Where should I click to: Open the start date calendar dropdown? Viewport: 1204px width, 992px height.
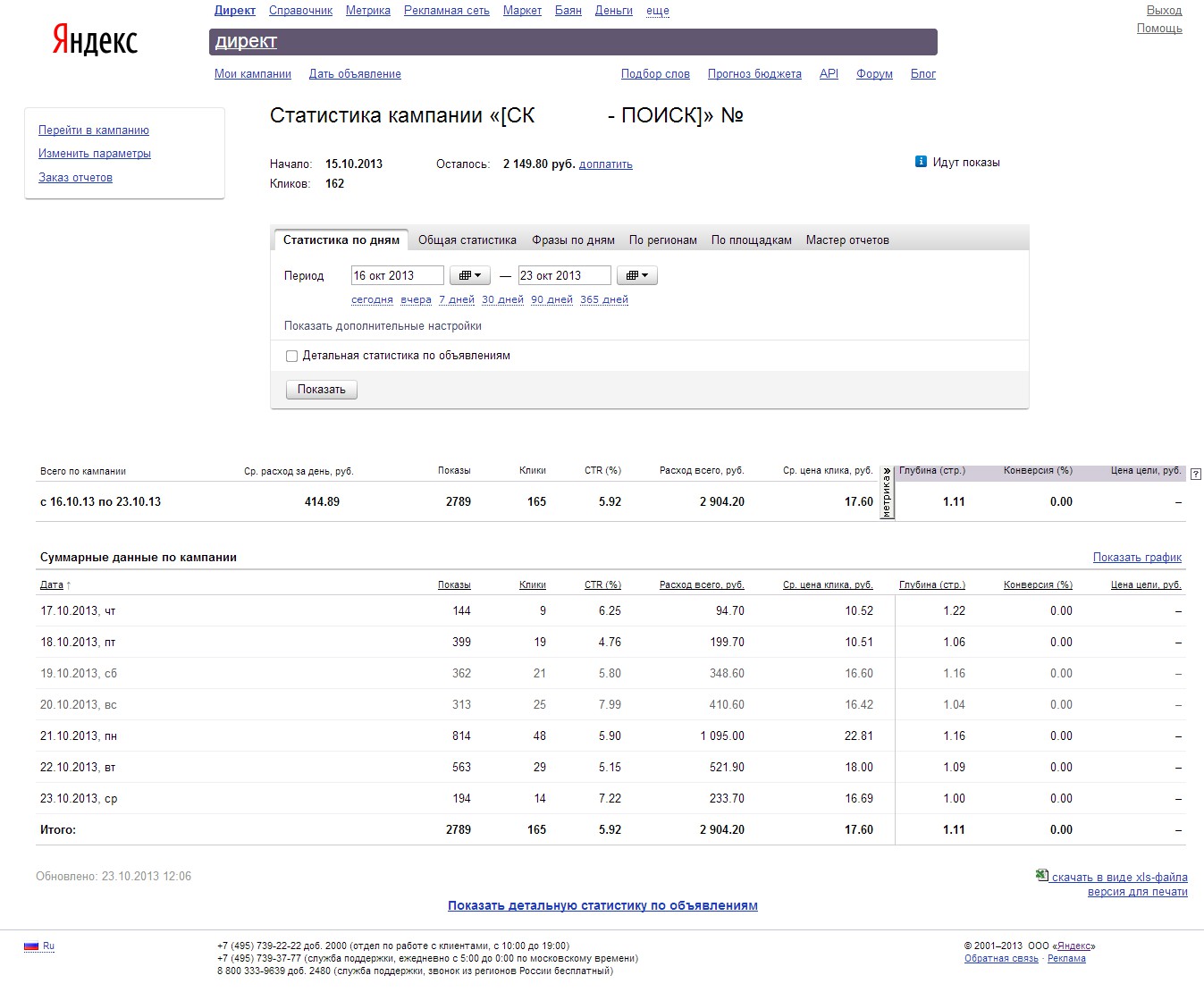pyautogui.click(x=469, y=275)
